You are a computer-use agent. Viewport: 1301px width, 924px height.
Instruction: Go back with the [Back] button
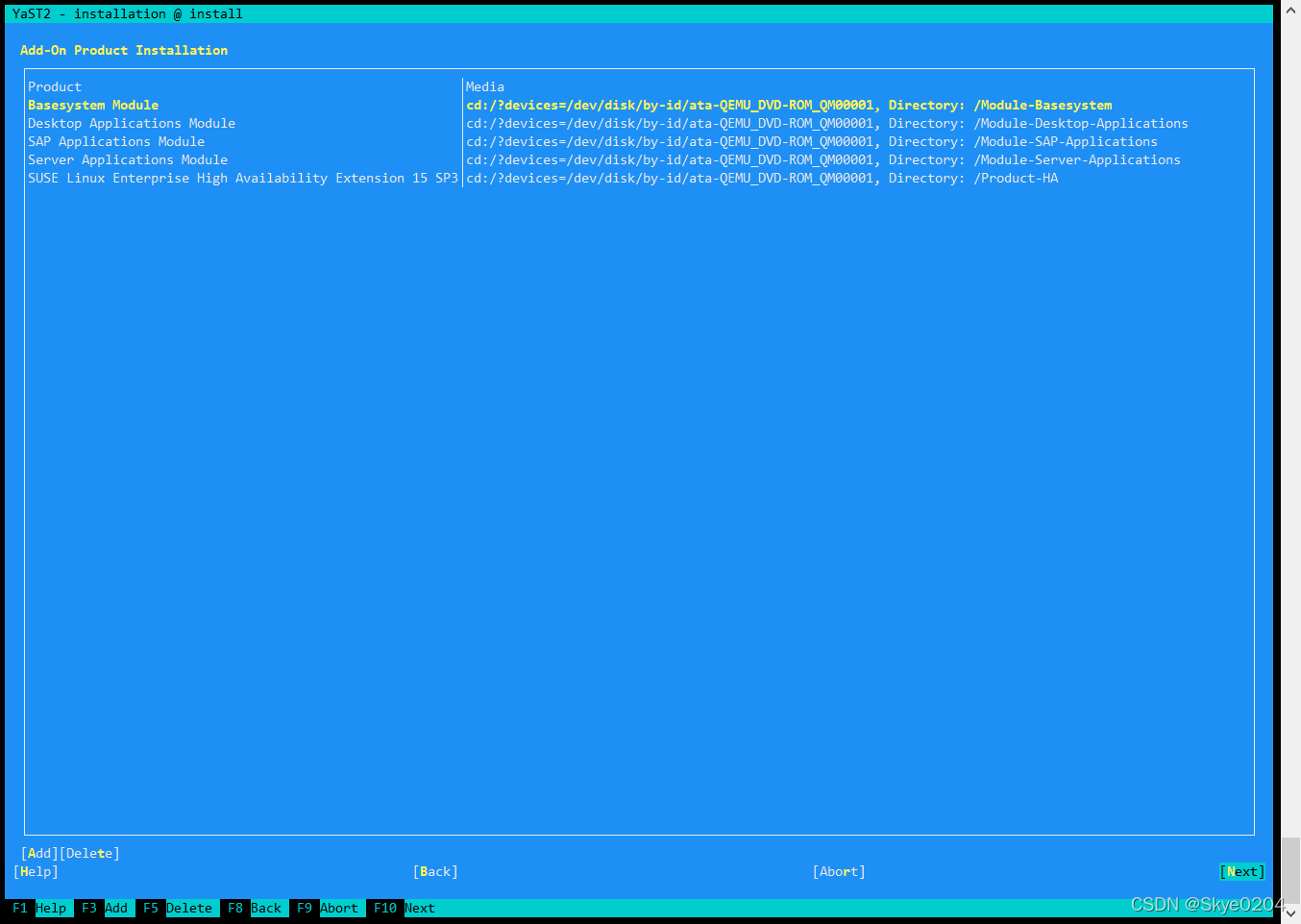435,872
